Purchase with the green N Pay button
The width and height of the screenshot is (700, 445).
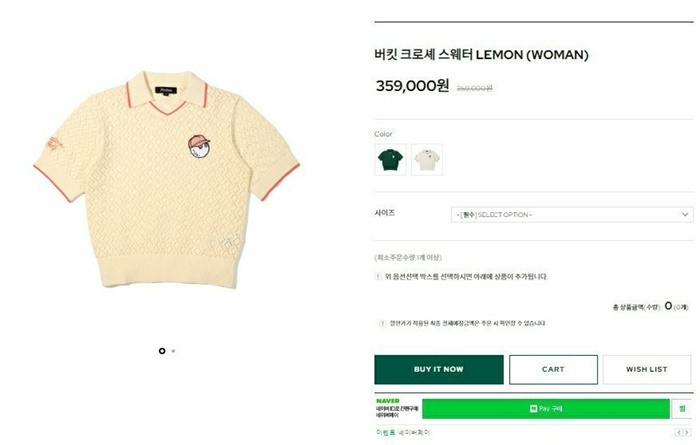click(546, 409)
